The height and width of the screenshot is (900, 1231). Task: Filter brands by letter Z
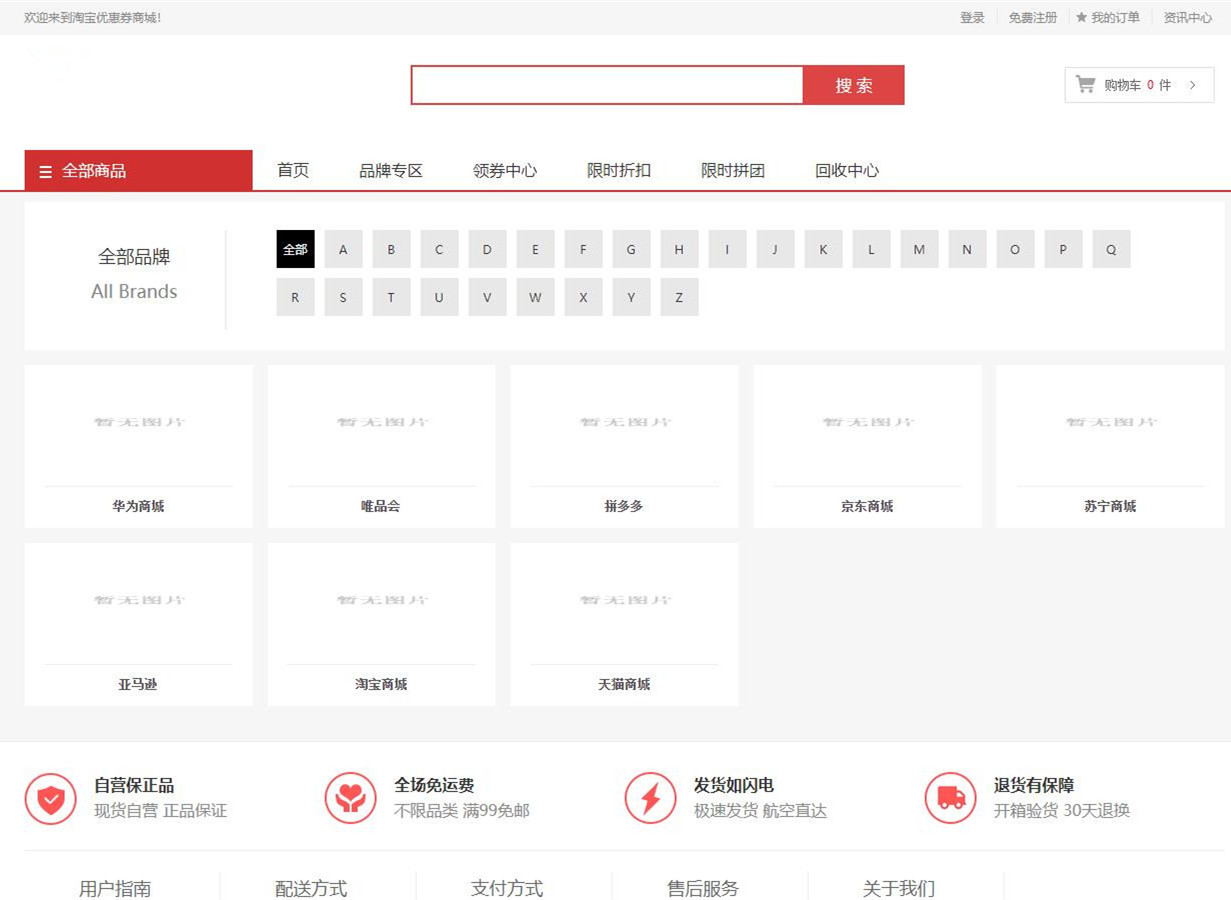pos(679,297)
